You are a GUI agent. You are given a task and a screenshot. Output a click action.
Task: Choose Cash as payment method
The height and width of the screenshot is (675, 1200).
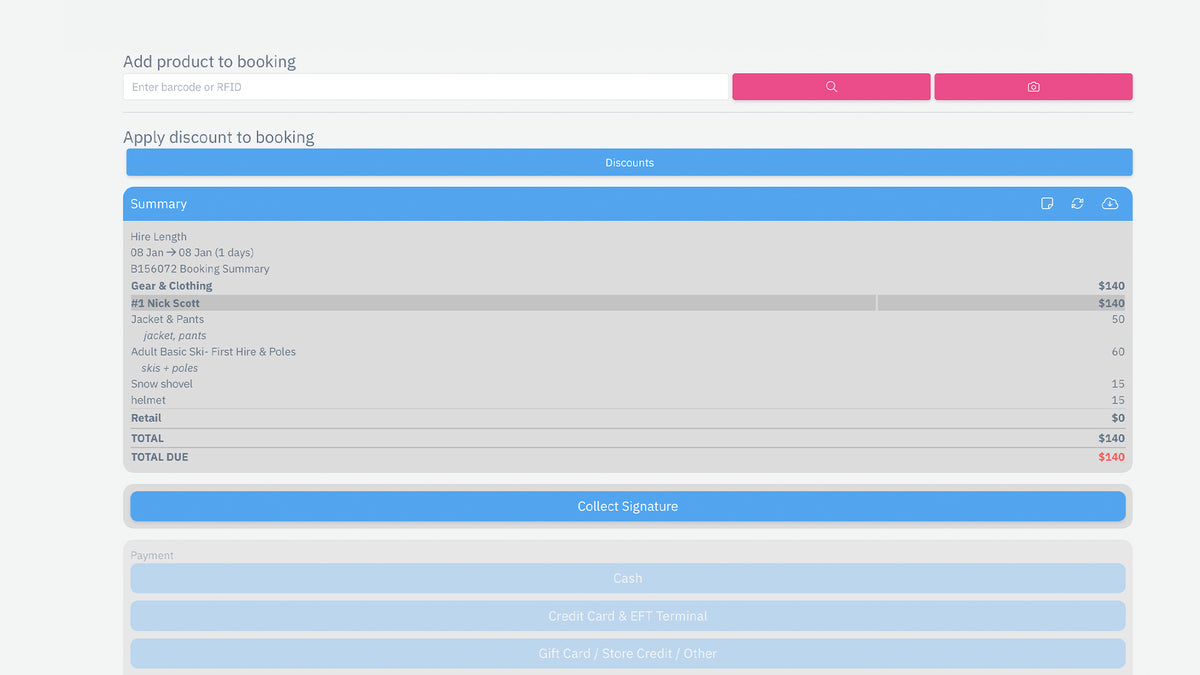[x=627, y=578]
